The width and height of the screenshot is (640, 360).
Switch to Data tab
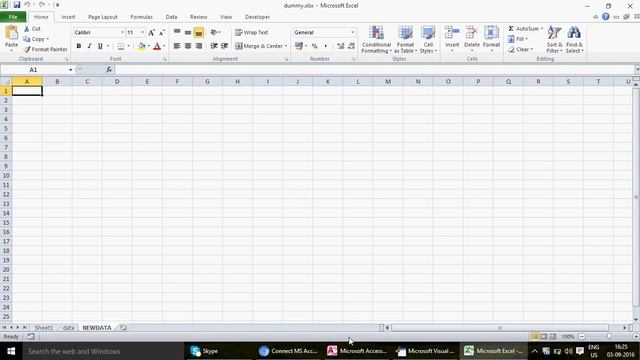click(x=171, y=17)
